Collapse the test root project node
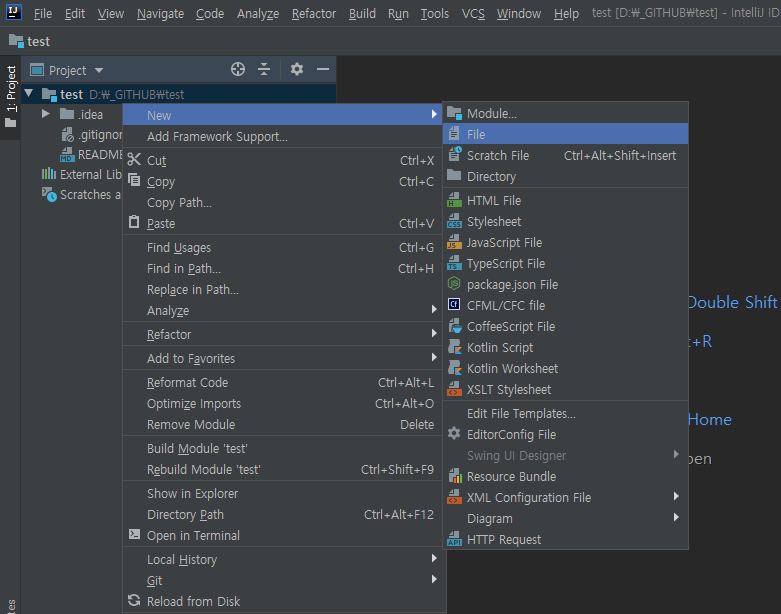 pos(29,93)
